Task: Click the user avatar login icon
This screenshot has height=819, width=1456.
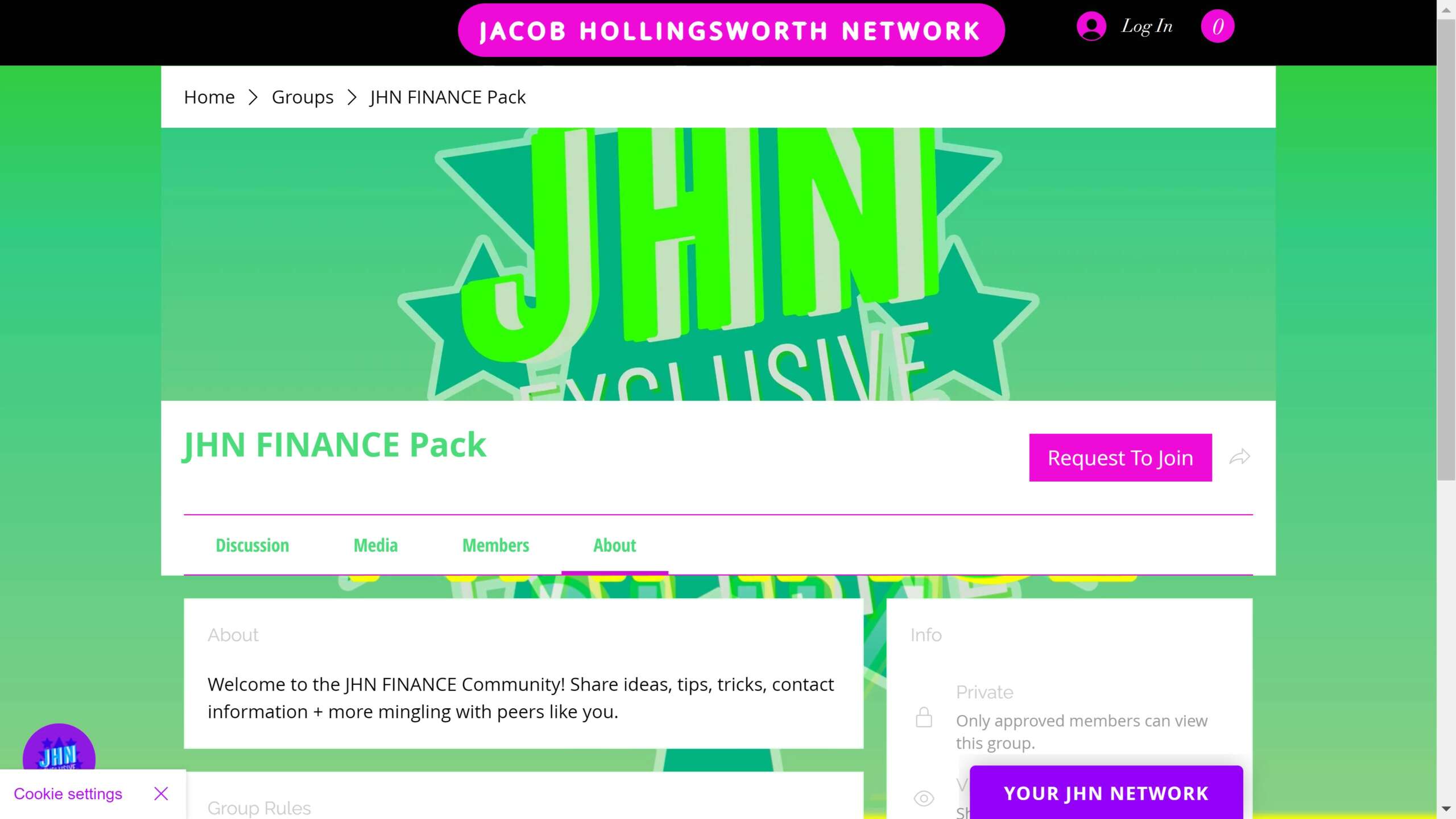Action: (x=1091, y=26)
